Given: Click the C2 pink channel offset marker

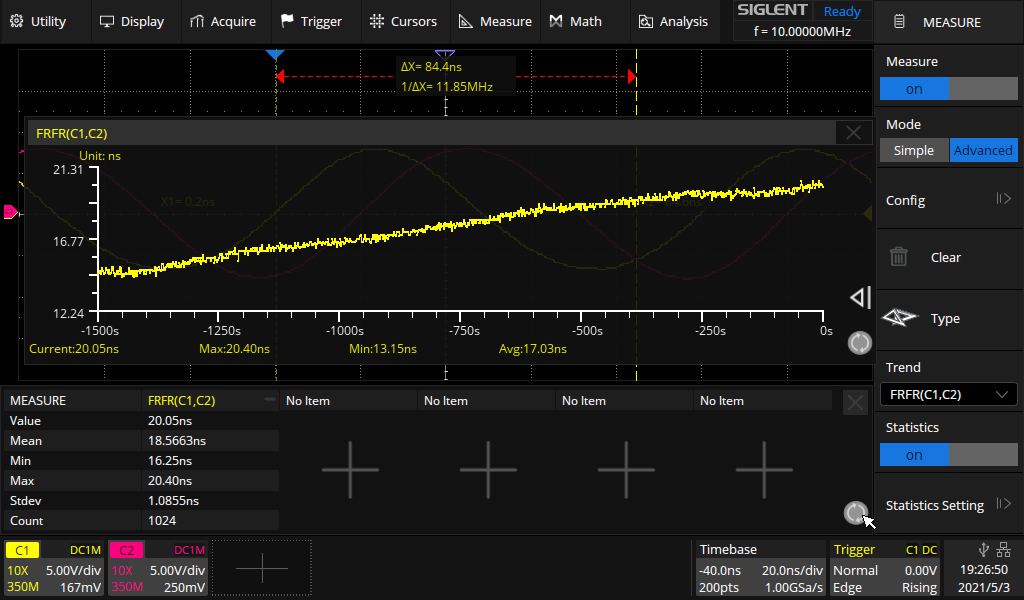Looking at the screenshot, I should point(11,212).
